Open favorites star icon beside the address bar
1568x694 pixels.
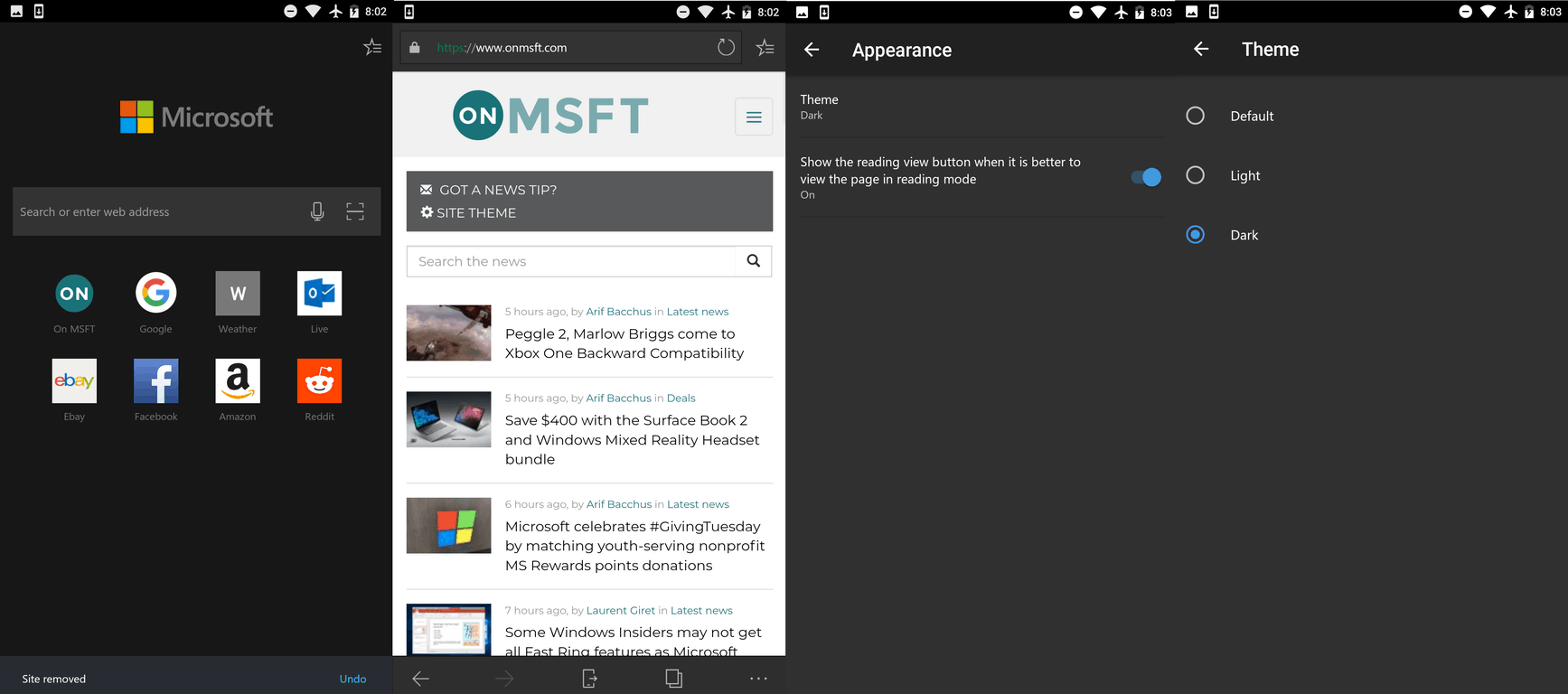[x=765, y=47]
